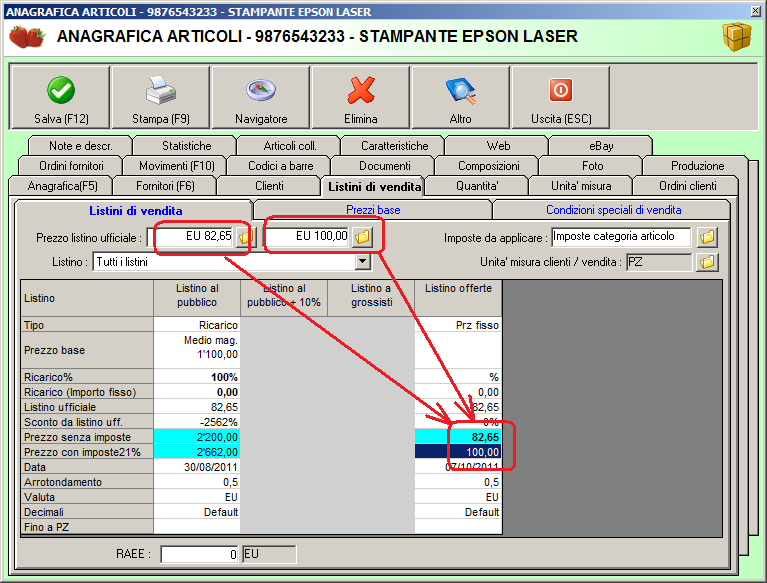Open the Quantita' tab

(x=477, y=186)
